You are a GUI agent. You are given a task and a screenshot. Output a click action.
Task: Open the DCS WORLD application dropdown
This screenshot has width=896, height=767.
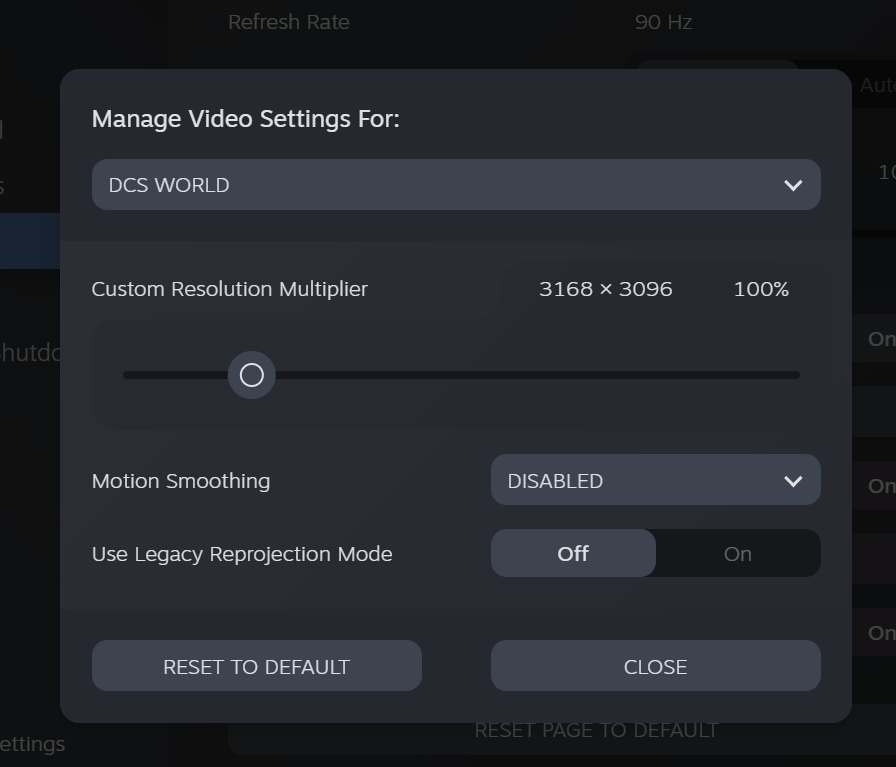coord(456,185)
